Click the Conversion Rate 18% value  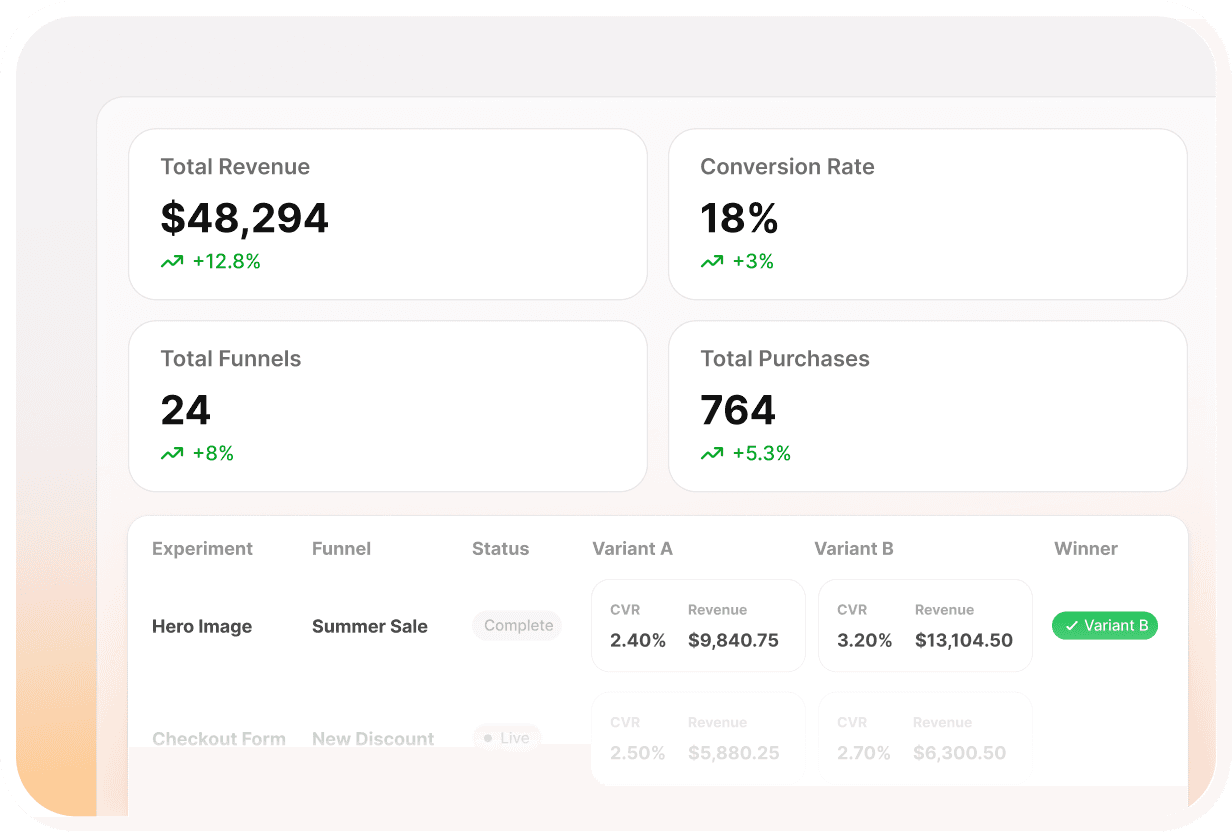(739, 218)
